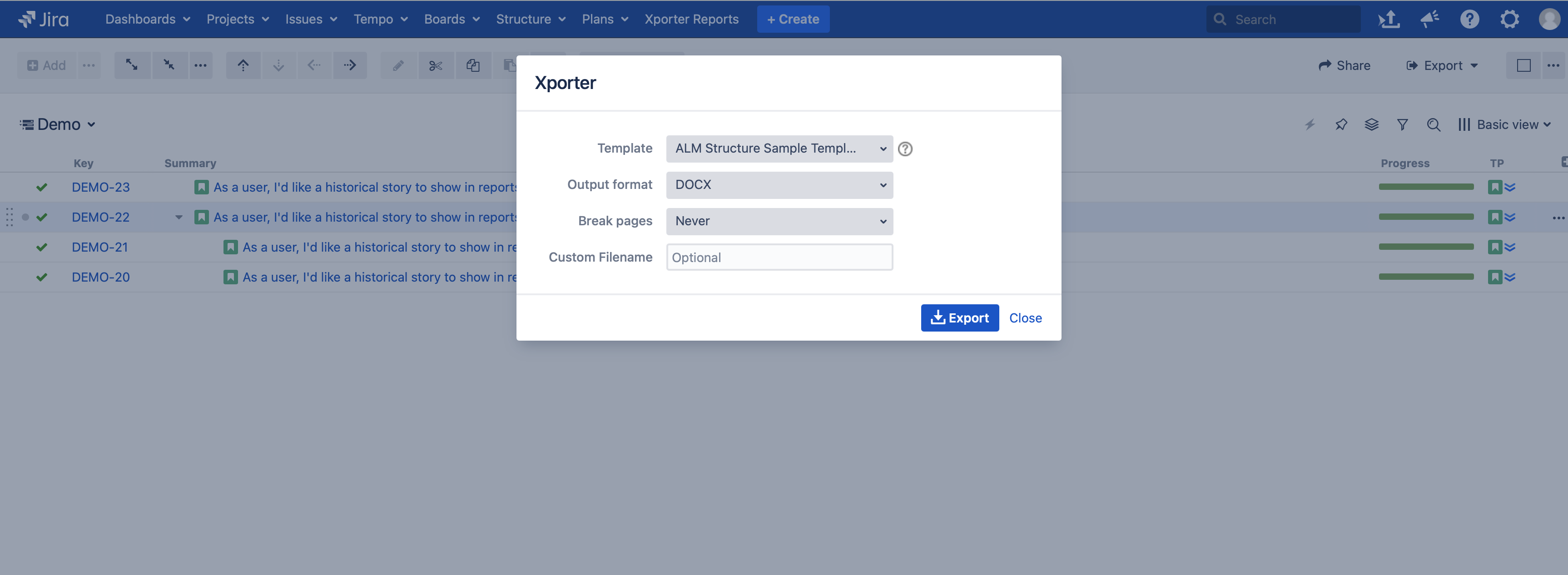Click the scissors cut icon
Viewport: 1568px width, 575px height.
click(x=435, y=66)
